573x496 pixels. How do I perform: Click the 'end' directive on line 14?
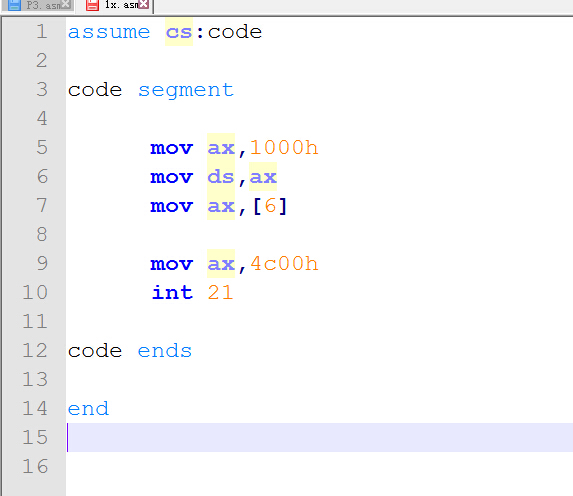point(88,409)
